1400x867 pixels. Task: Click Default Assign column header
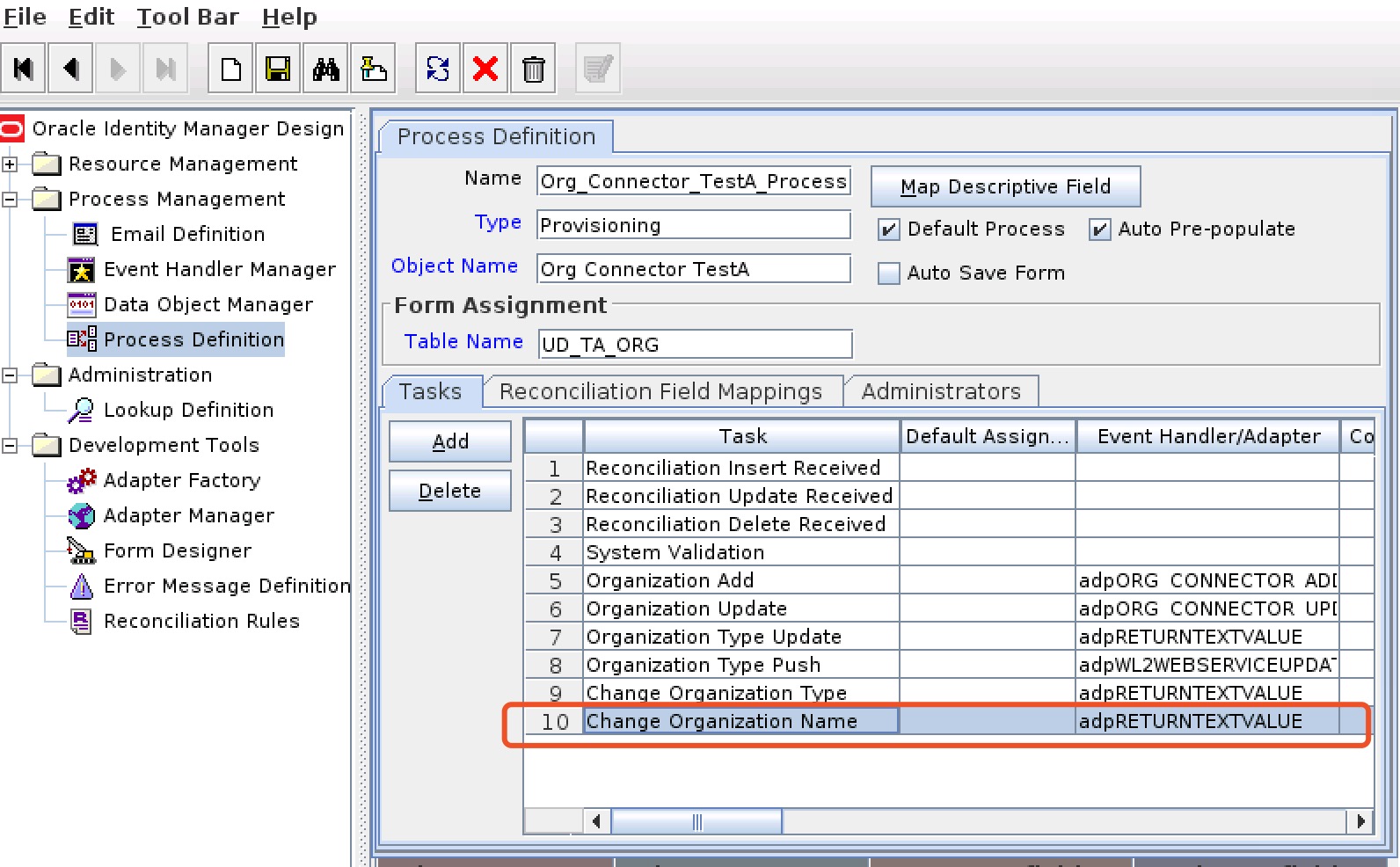tap(988, 437)
